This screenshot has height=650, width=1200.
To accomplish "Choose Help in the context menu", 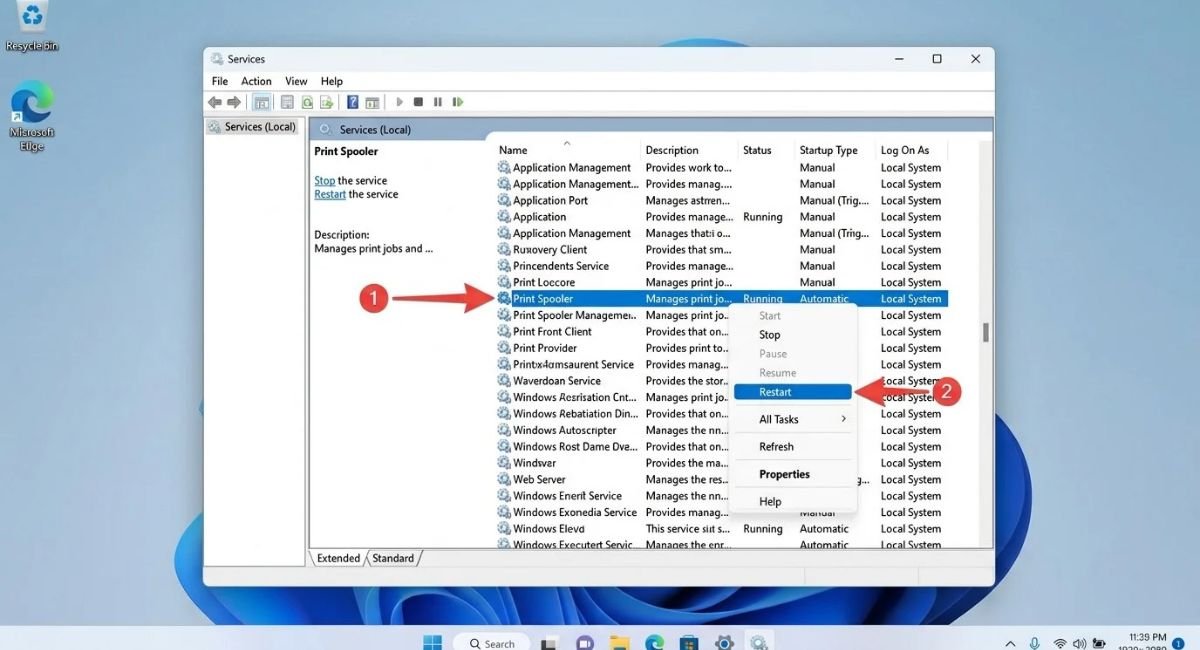I will [x=793, y=502].
